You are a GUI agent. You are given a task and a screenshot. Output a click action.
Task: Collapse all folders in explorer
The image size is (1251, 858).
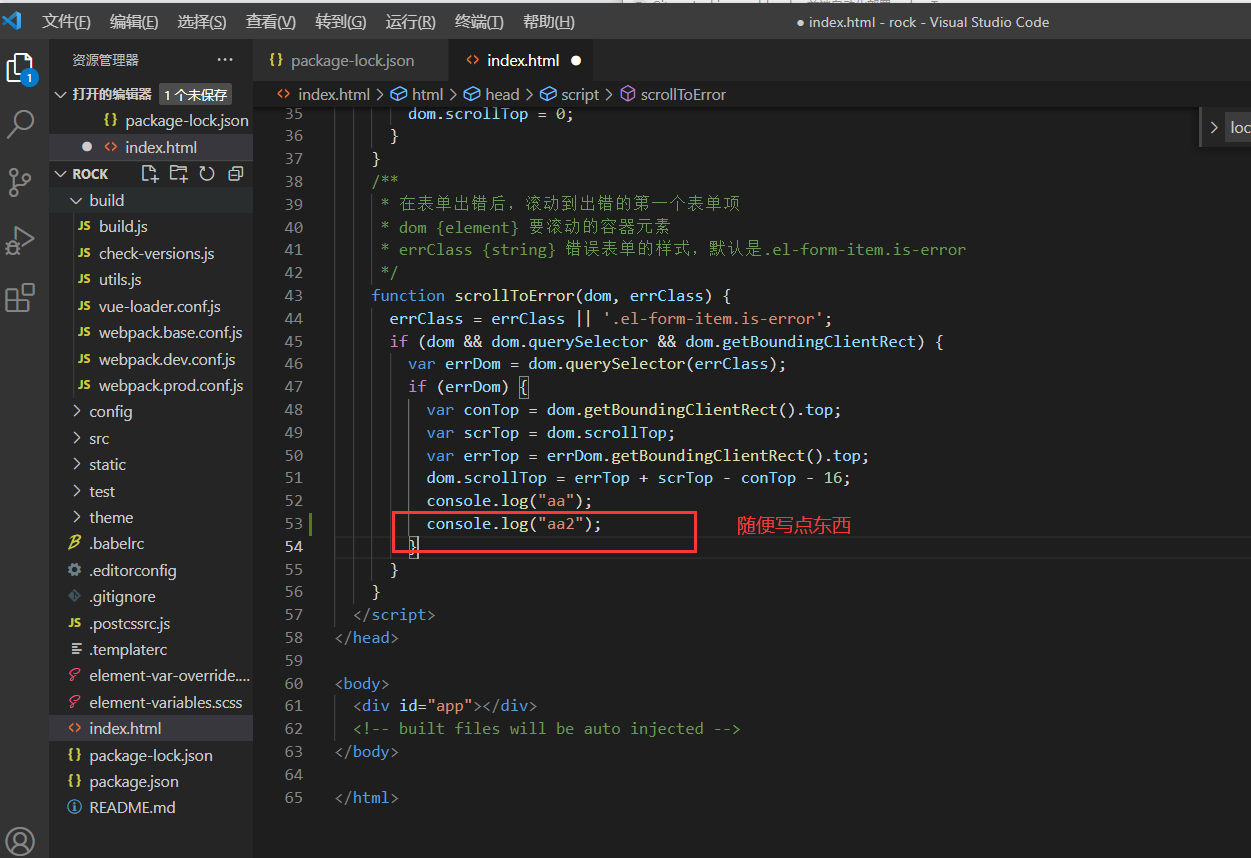[x=235, y=173]
